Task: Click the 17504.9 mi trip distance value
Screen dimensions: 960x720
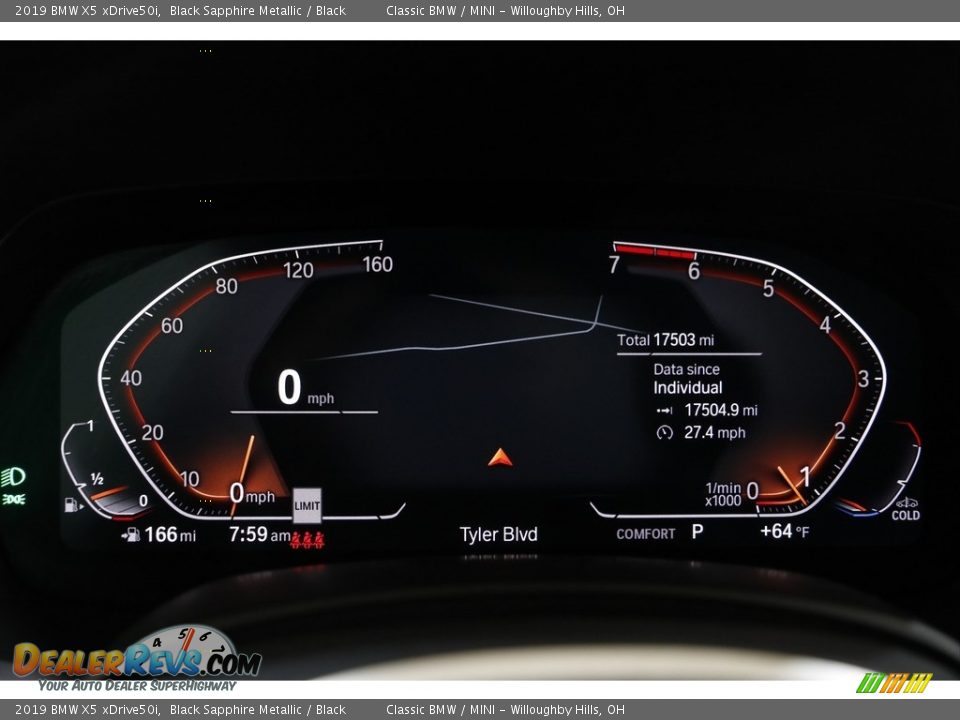Action: pos(721,410)
